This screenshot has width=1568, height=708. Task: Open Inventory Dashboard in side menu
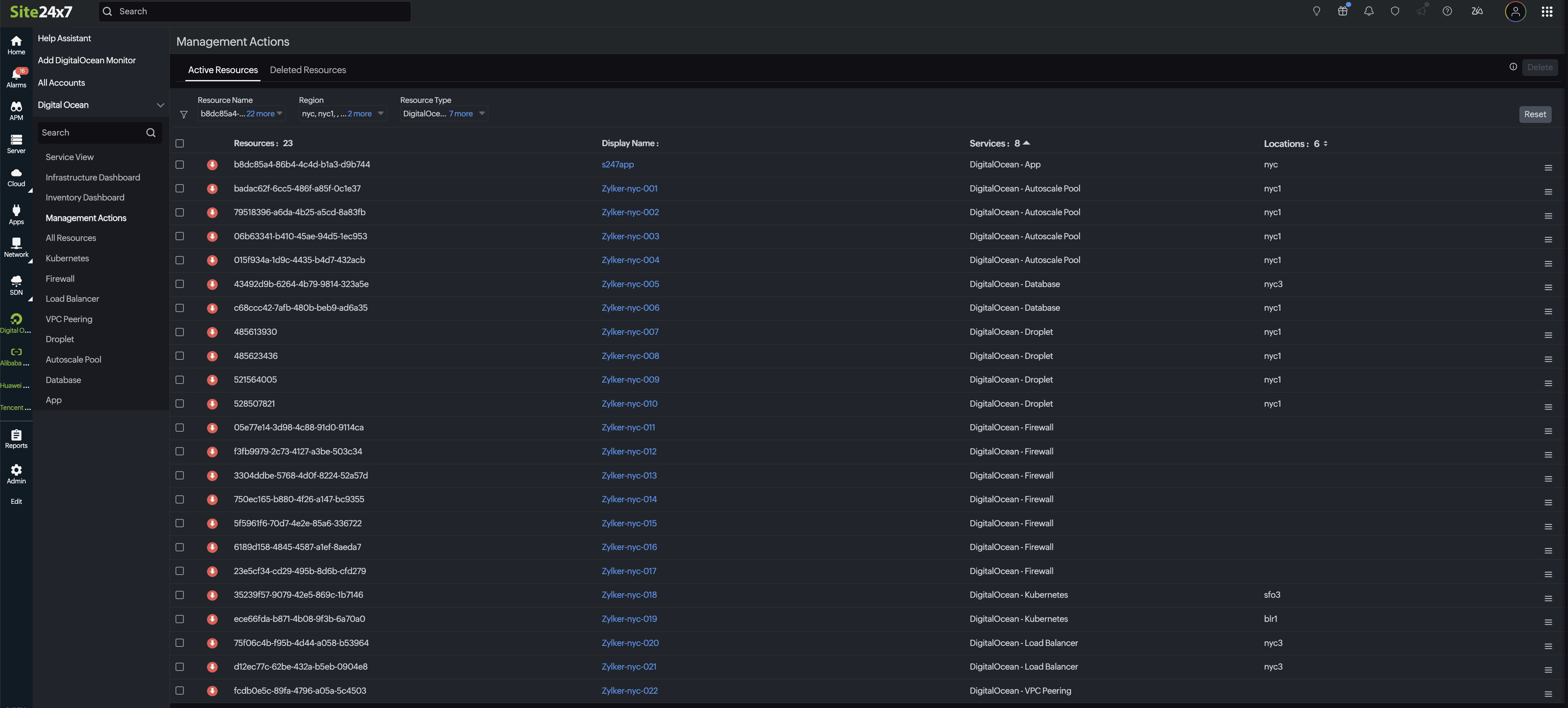pos(85,197)
